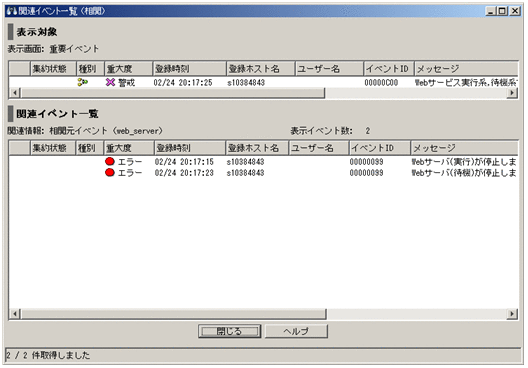The height and width of the screenshot is (368, 528).
Task: Click the 表示画面: 重要イベント label
Action: point(53,49)
